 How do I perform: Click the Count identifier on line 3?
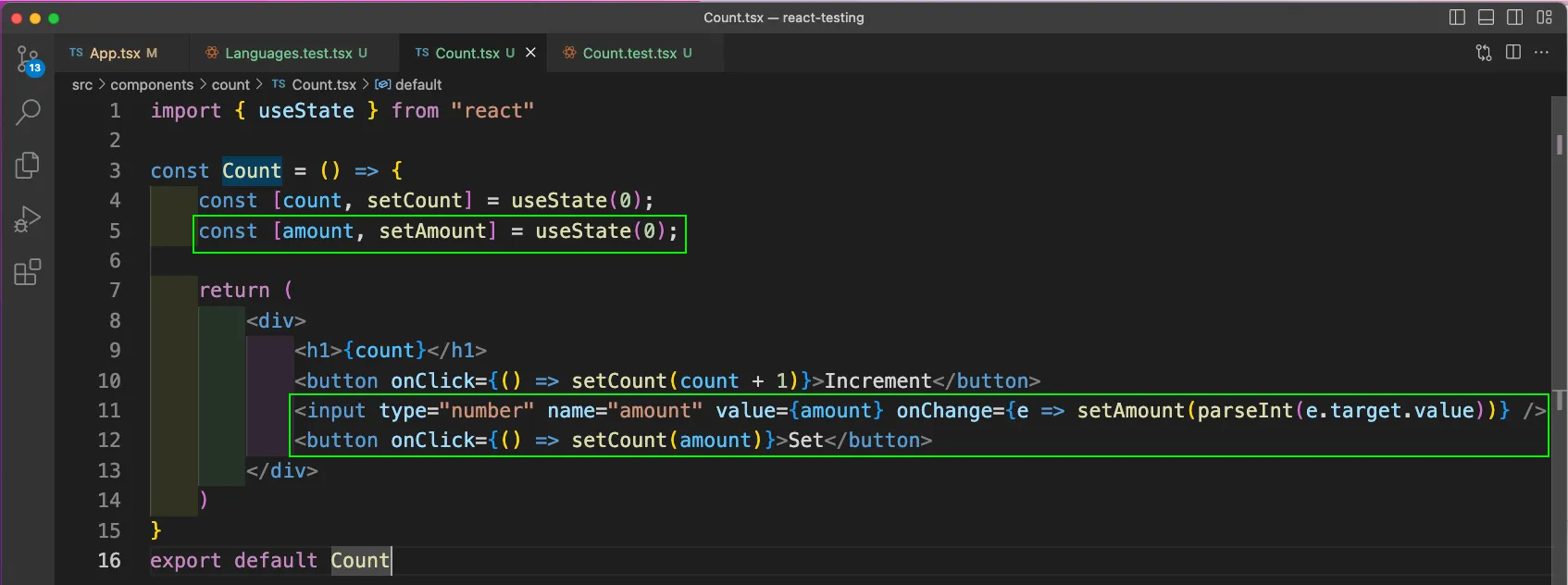(x=251, y=170)
